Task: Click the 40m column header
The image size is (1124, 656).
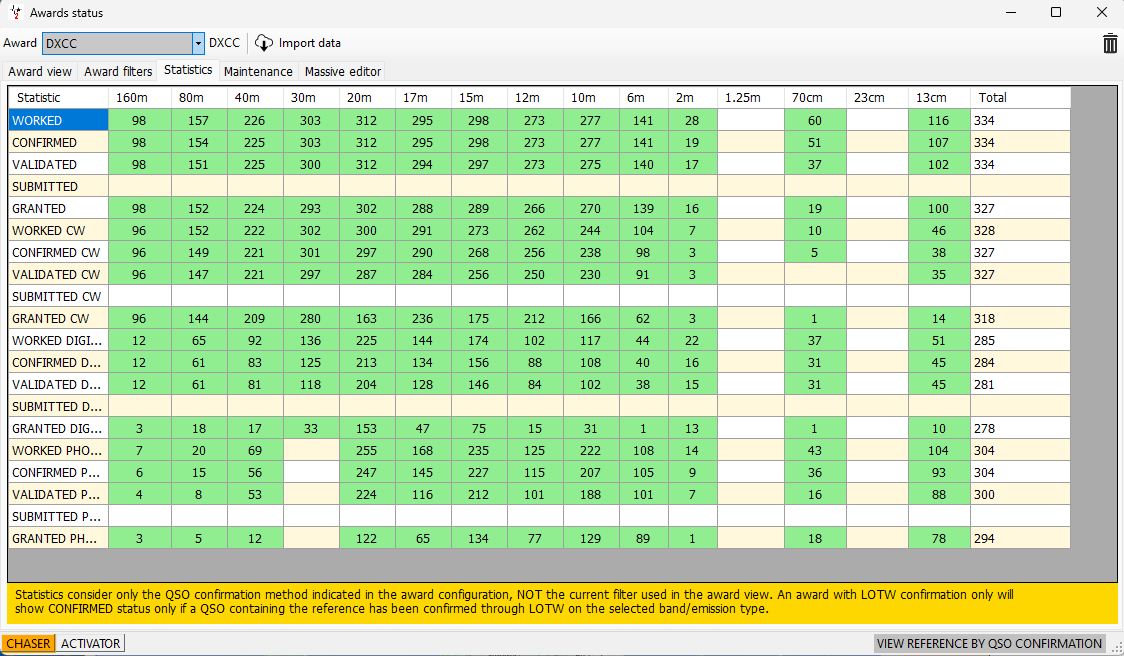Action: click(255, 98)
